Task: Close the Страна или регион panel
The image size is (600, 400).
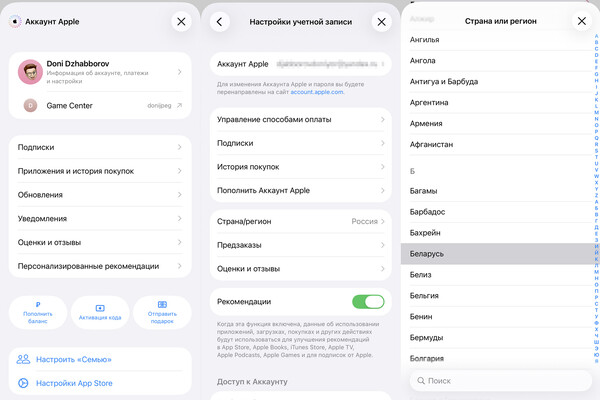Action: (582, 21)
